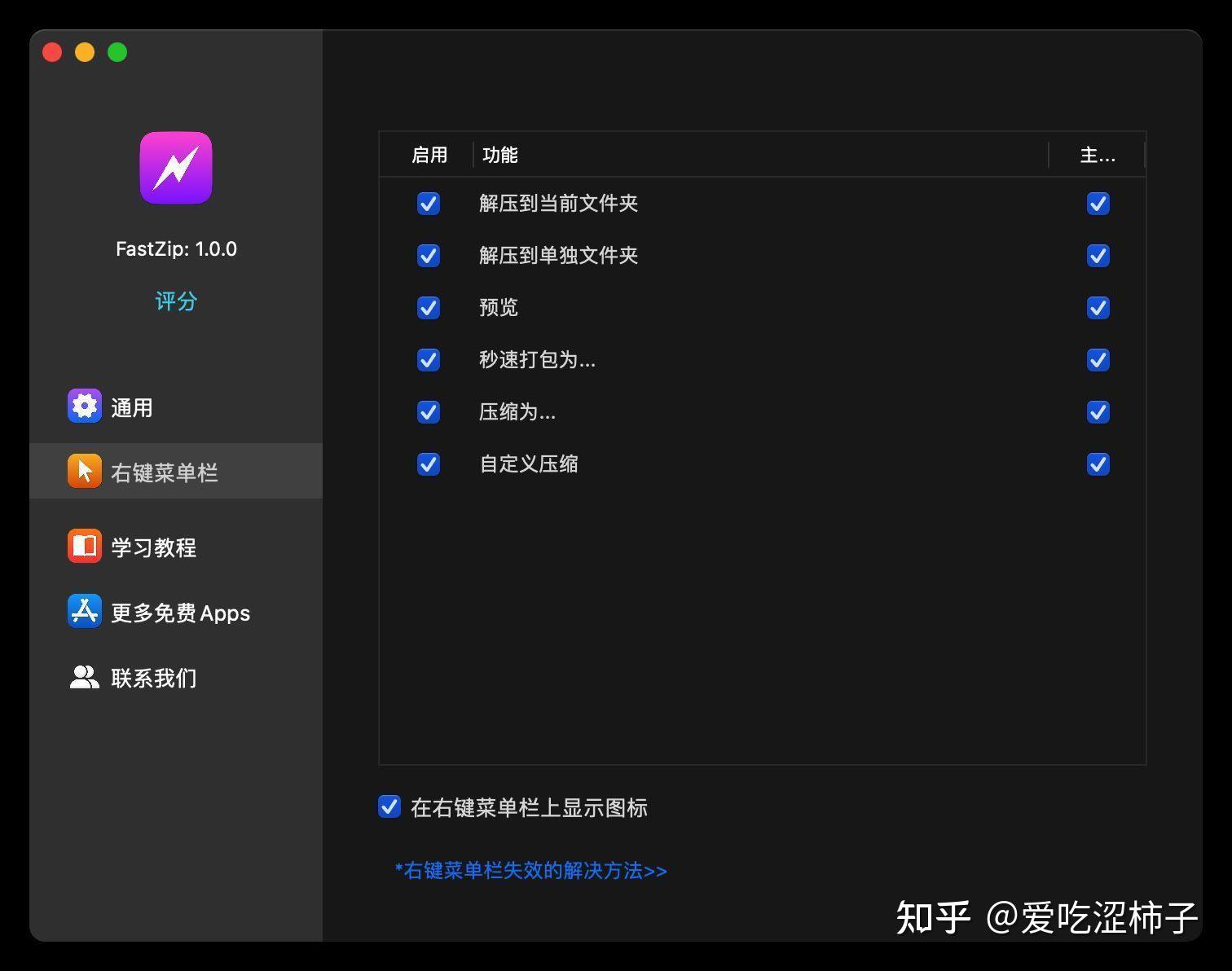Image resolution: width=1232 pixels, height=971 pixels.
Task: Open the 右键菜单栏失效的解决方法 link
Action: [530, 870]
